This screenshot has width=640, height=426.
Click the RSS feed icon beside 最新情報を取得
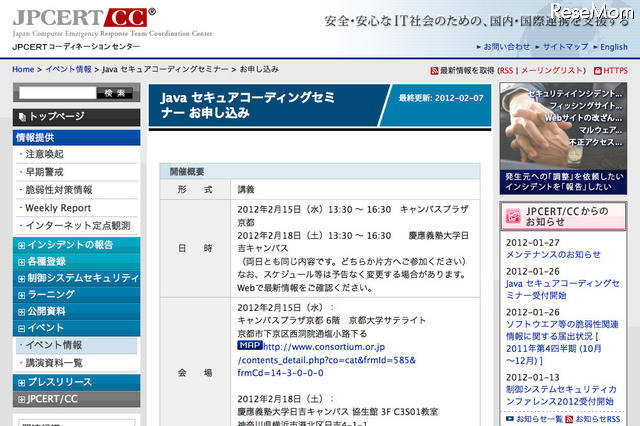click(434, 71)
